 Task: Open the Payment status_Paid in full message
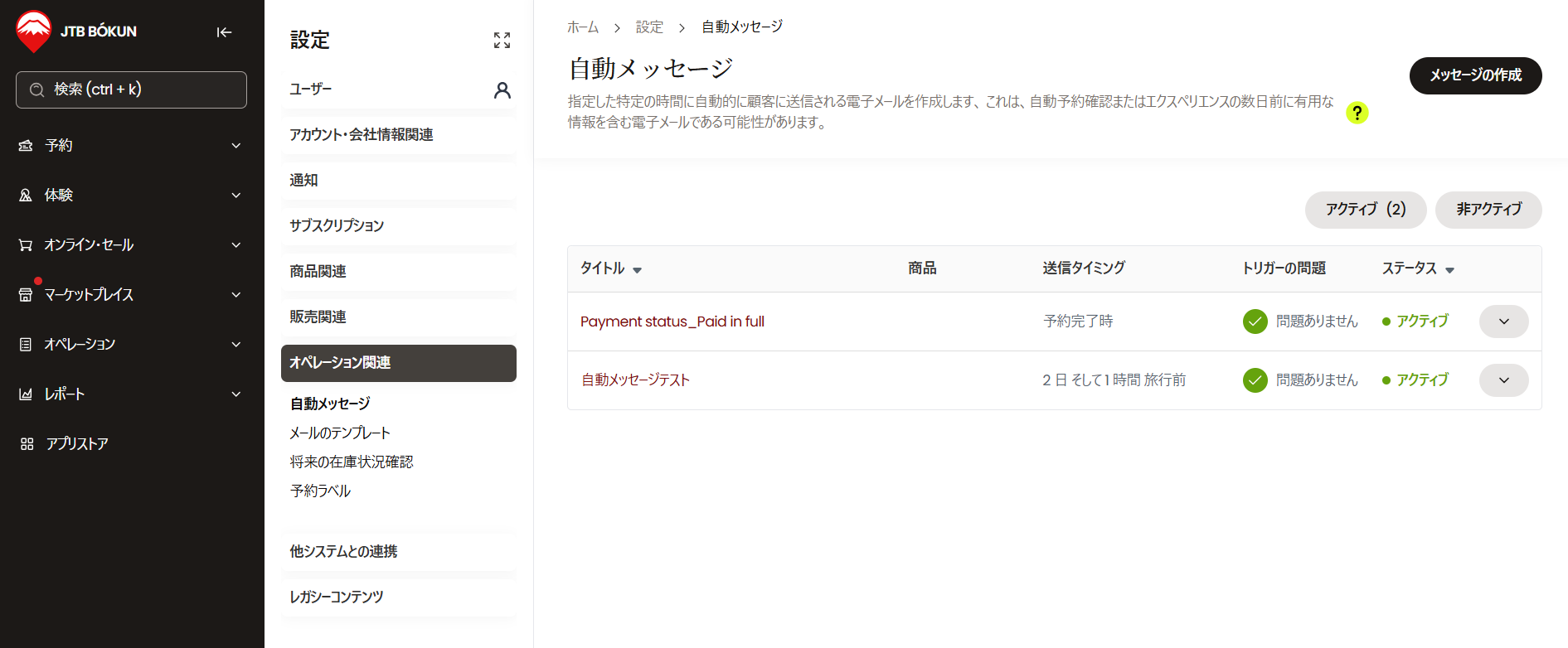tap(672, 322)
